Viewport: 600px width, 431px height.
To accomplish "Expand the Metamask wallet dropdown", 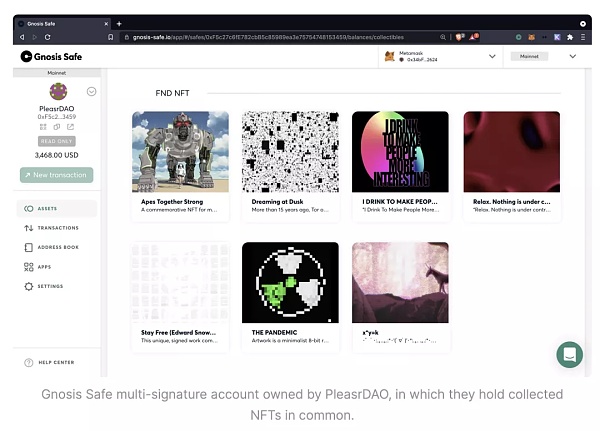I will (x=492, y=57).
